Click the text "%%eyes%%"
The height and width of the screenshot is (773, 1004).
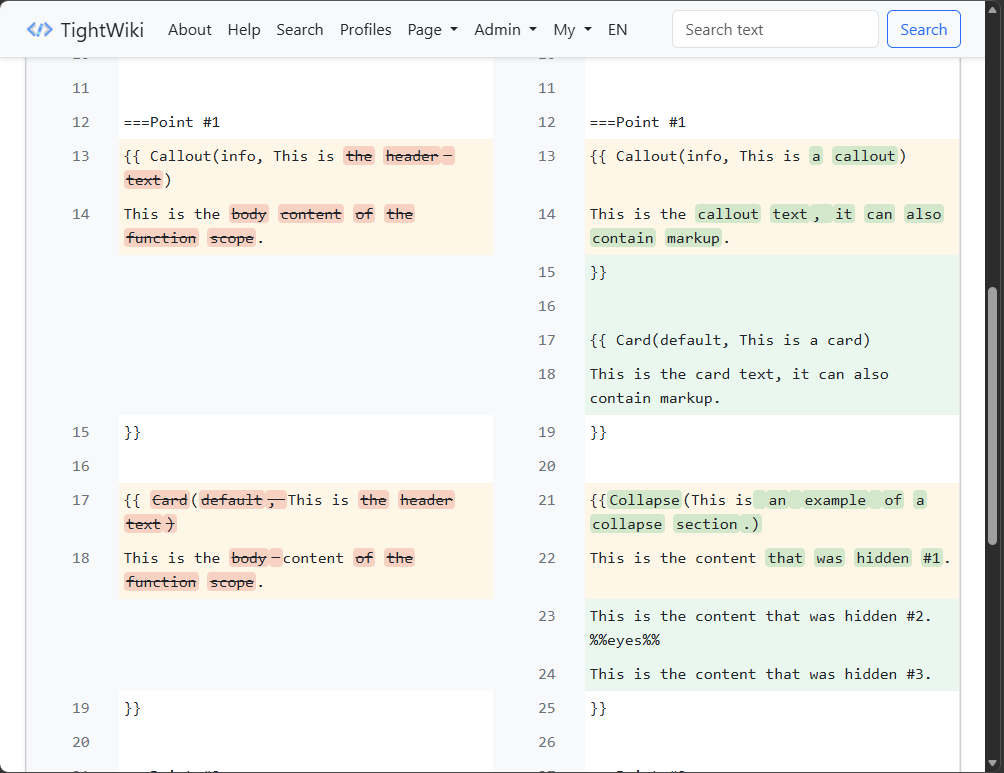pyautogui.click(x=625, y=640)
